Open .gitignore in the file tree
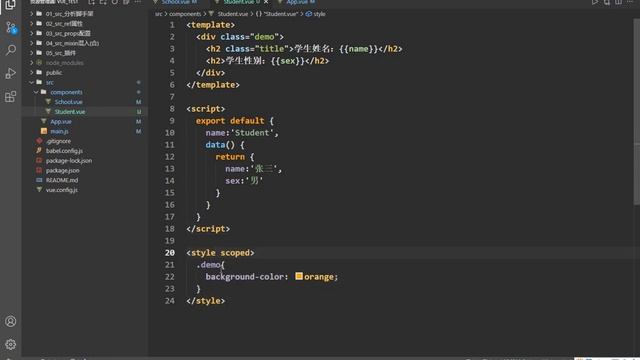 [x=58, y=141]
